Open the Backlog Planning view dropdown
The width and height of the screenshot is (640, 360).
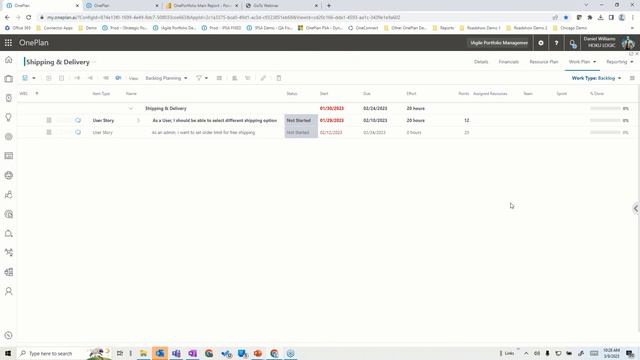(166, 78)
